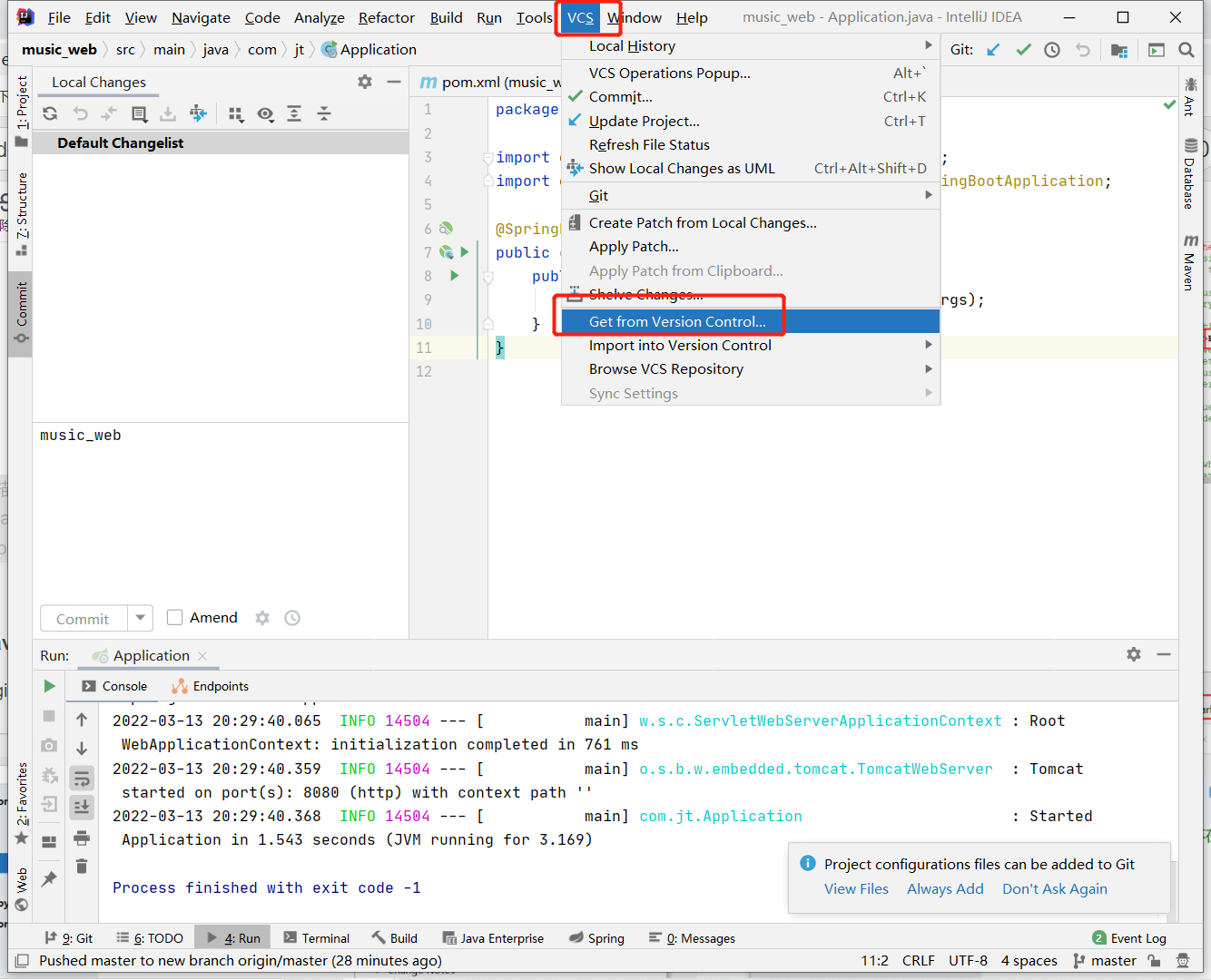The image size is (1211, 980).
Task: Open the Commit button dropdown arrow
Action: click(x=140, y=618)
